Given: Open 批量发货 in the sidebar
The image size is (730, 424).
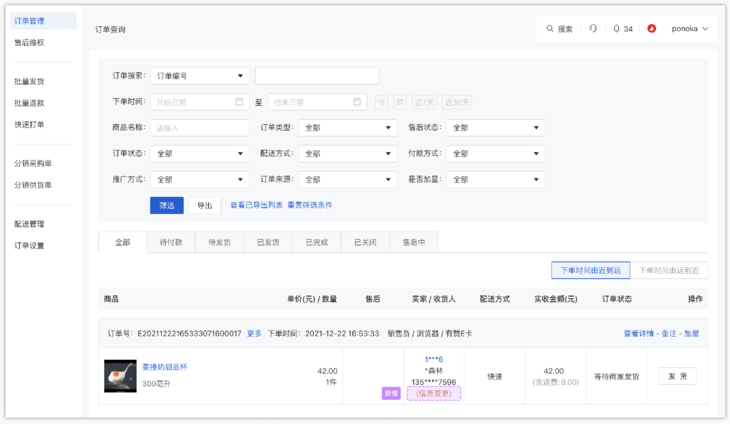Looking at the screenshot, I should tap(29, 82).
